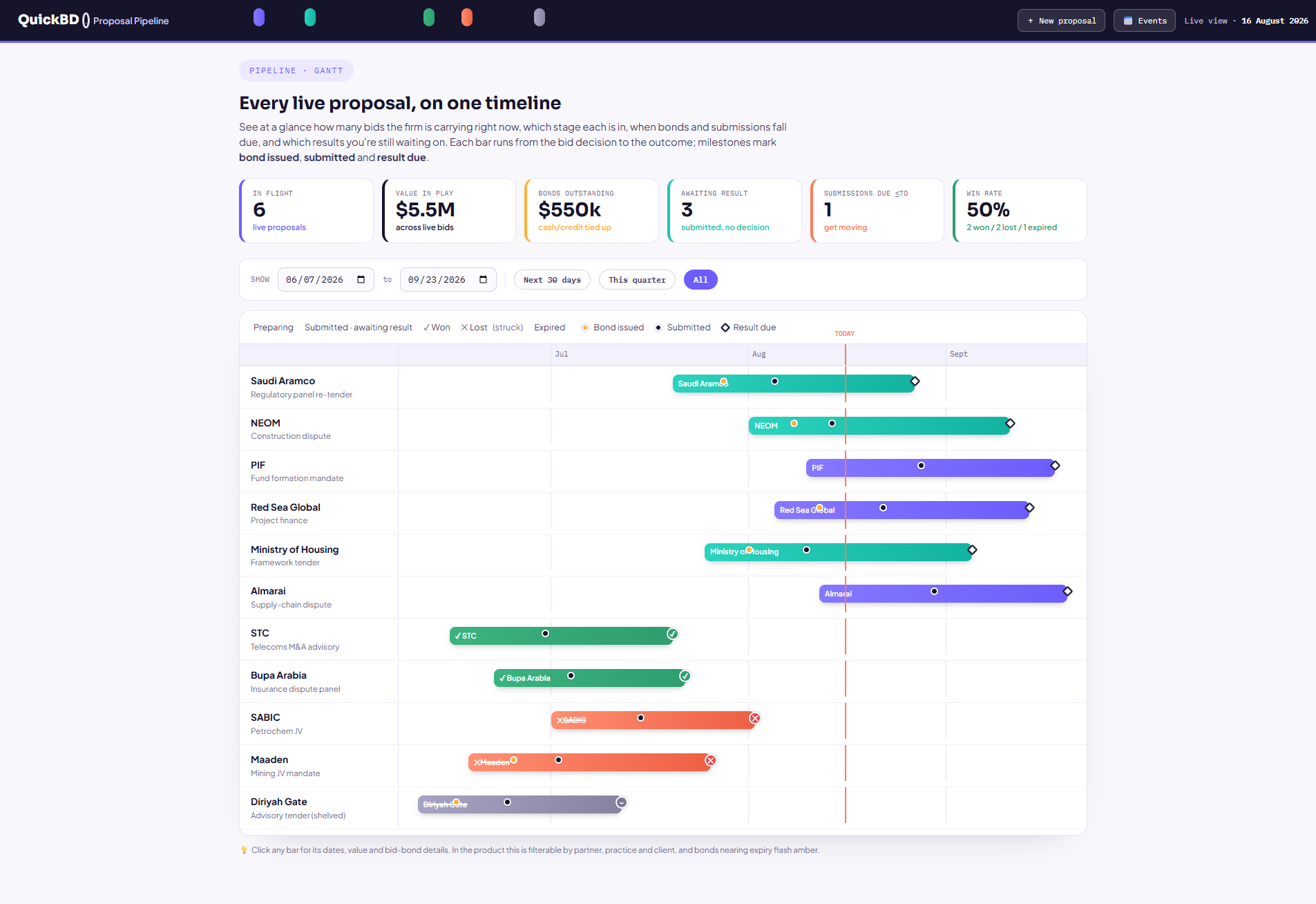Click Red Sea Global submitted dot

tap(883, 508)
